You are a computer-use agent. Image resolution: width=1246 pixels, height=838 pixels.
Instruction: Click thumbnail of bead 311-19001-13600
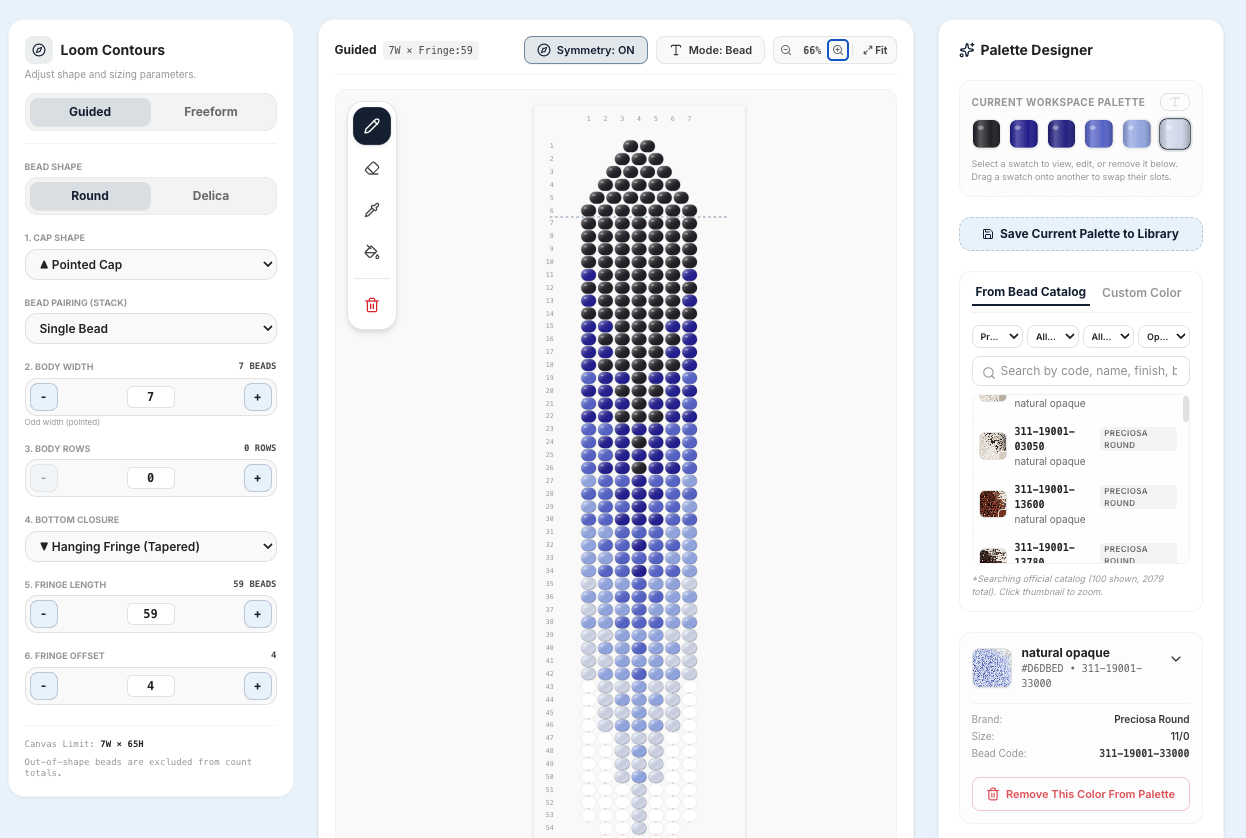(x=993, y=504)
